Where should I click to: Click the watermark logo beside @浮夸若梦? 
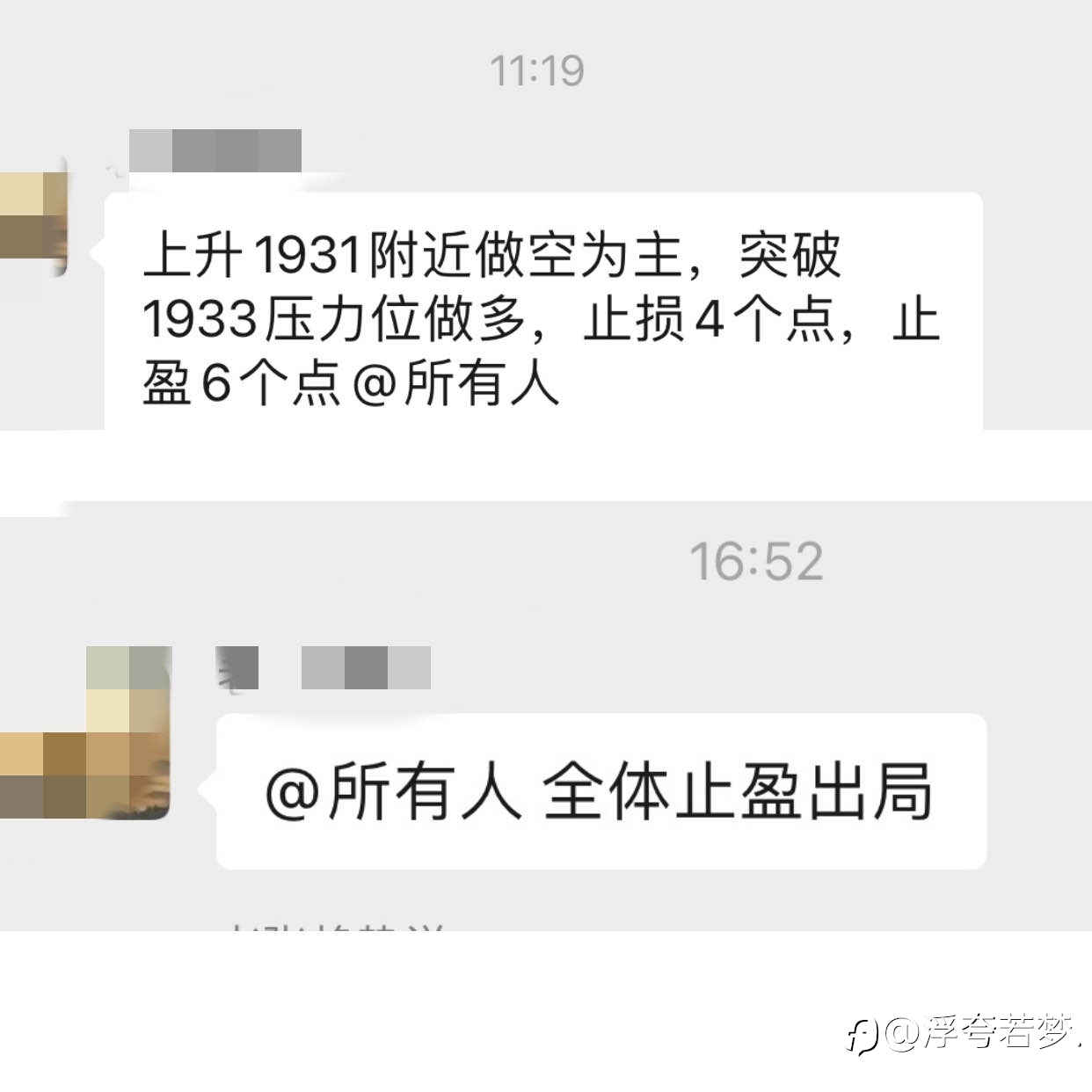(863, 1035)
